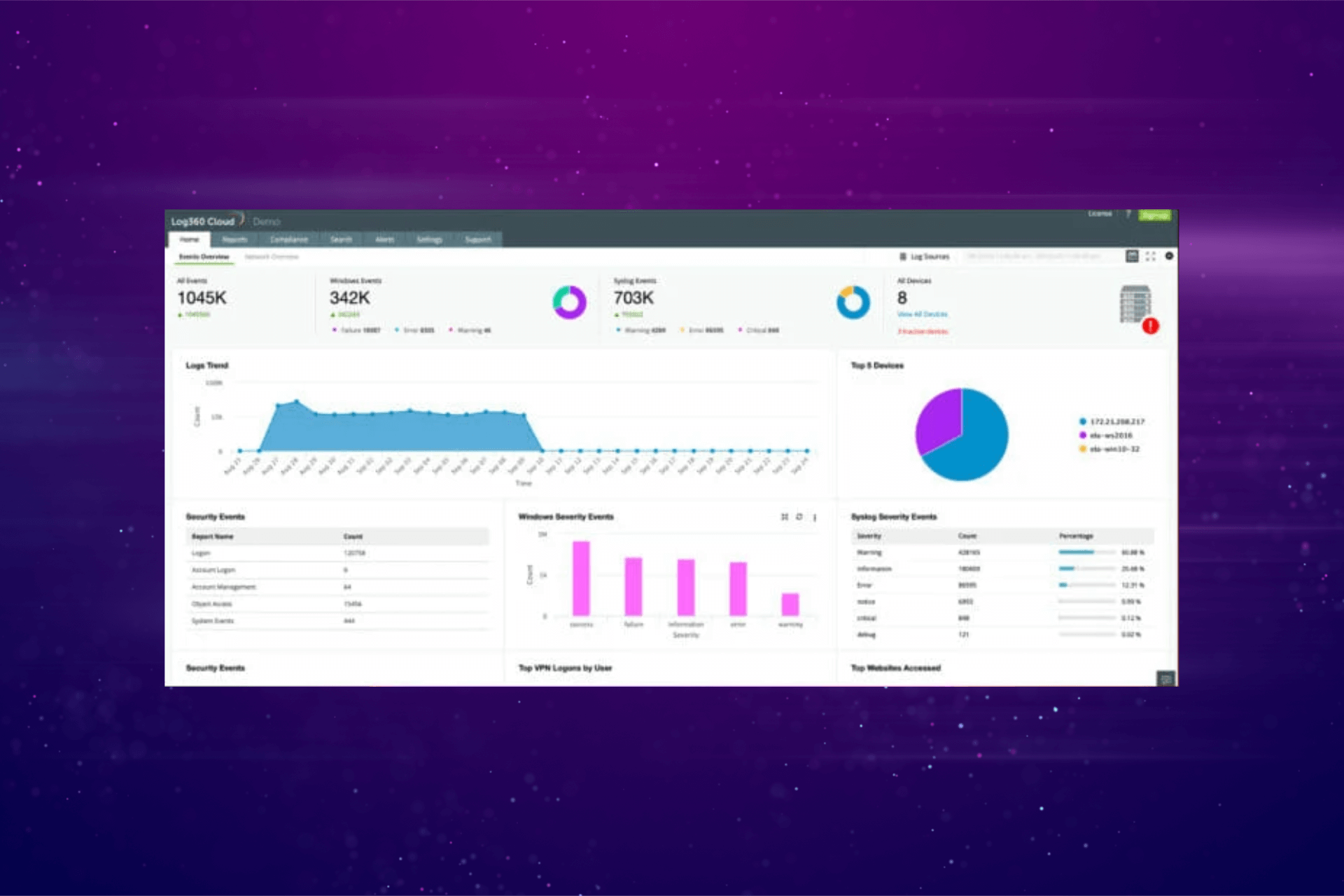Click the 1045K All Events value

[202, 298]
